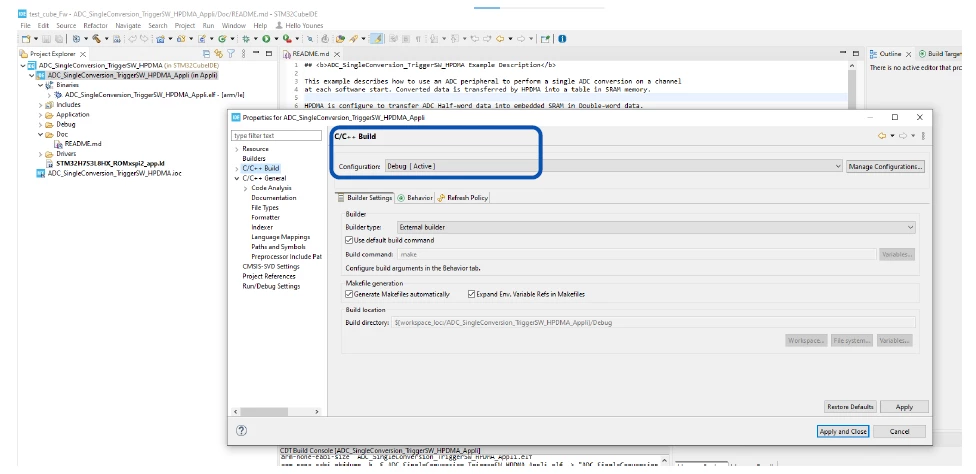
Task: Click Link with Editor icon in Project Explorer
Action: [218, 54]
